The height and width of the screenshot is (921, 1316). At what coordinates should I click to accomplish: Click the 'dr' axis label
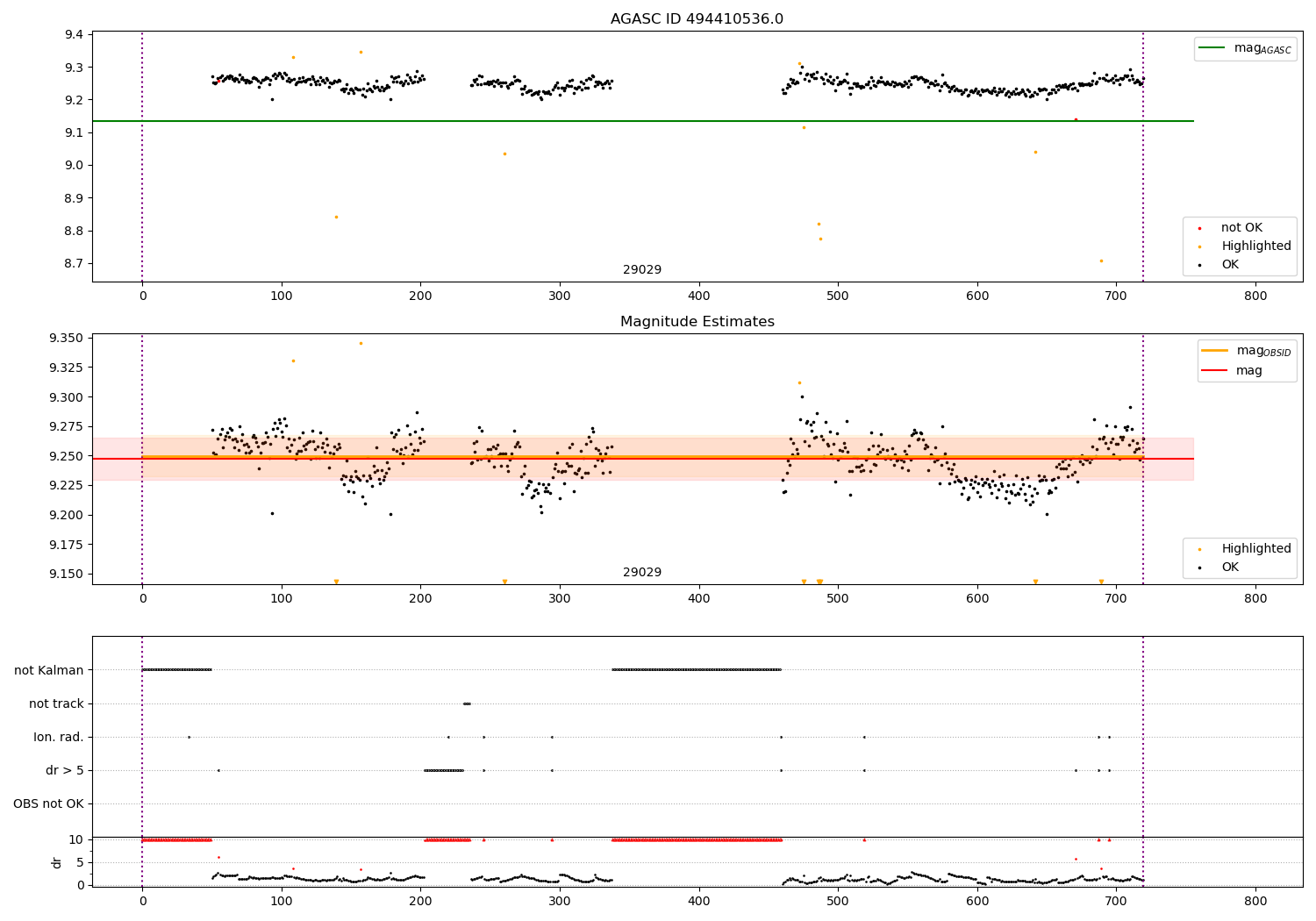pyautogui.click(x=57, y=862)
